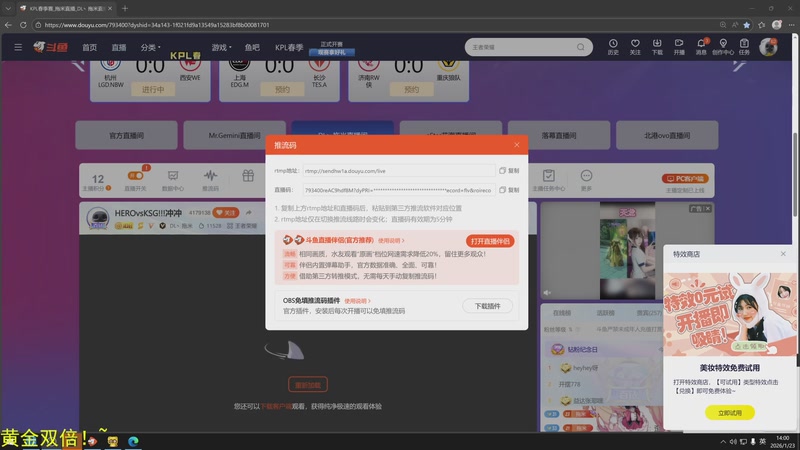This screenshot has height=450, width=800.
Task: Click the special-effects promo banner image
Action: pos(730,314)
